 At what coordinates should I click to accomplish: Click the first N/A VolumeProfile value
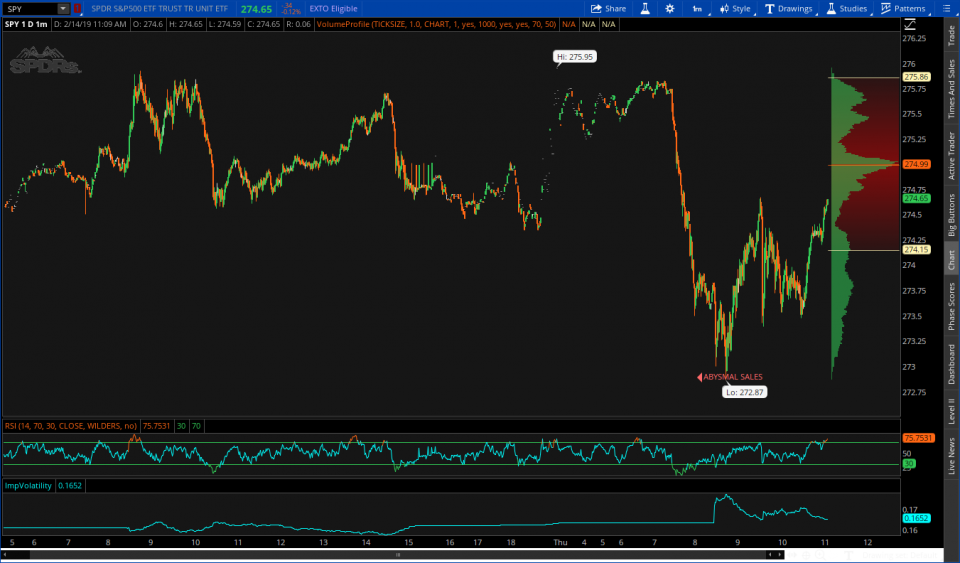[x=569, y=24]
